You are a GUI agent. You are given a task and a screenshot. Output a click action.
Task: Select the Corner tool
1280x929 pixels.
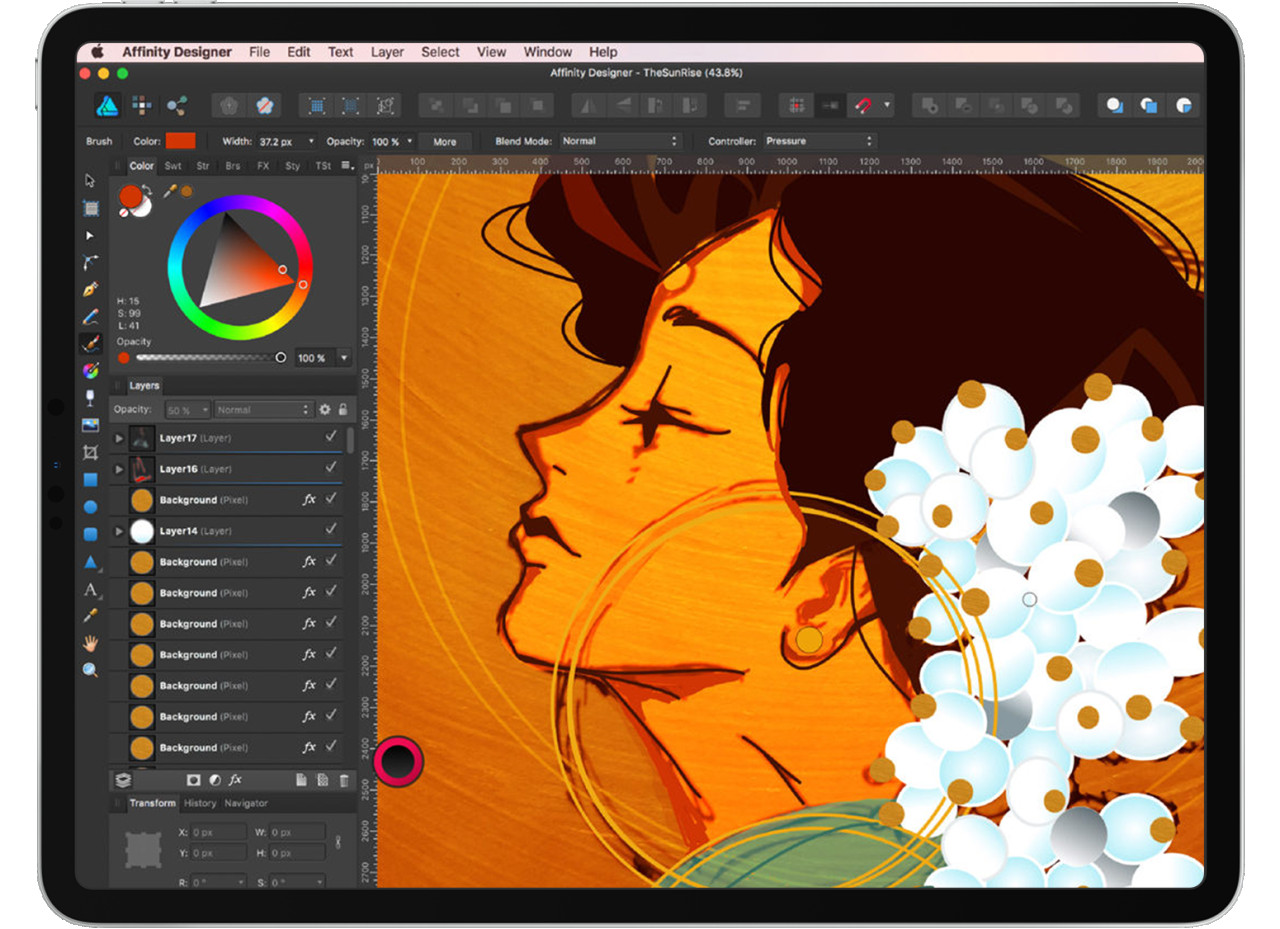(90, 263)
